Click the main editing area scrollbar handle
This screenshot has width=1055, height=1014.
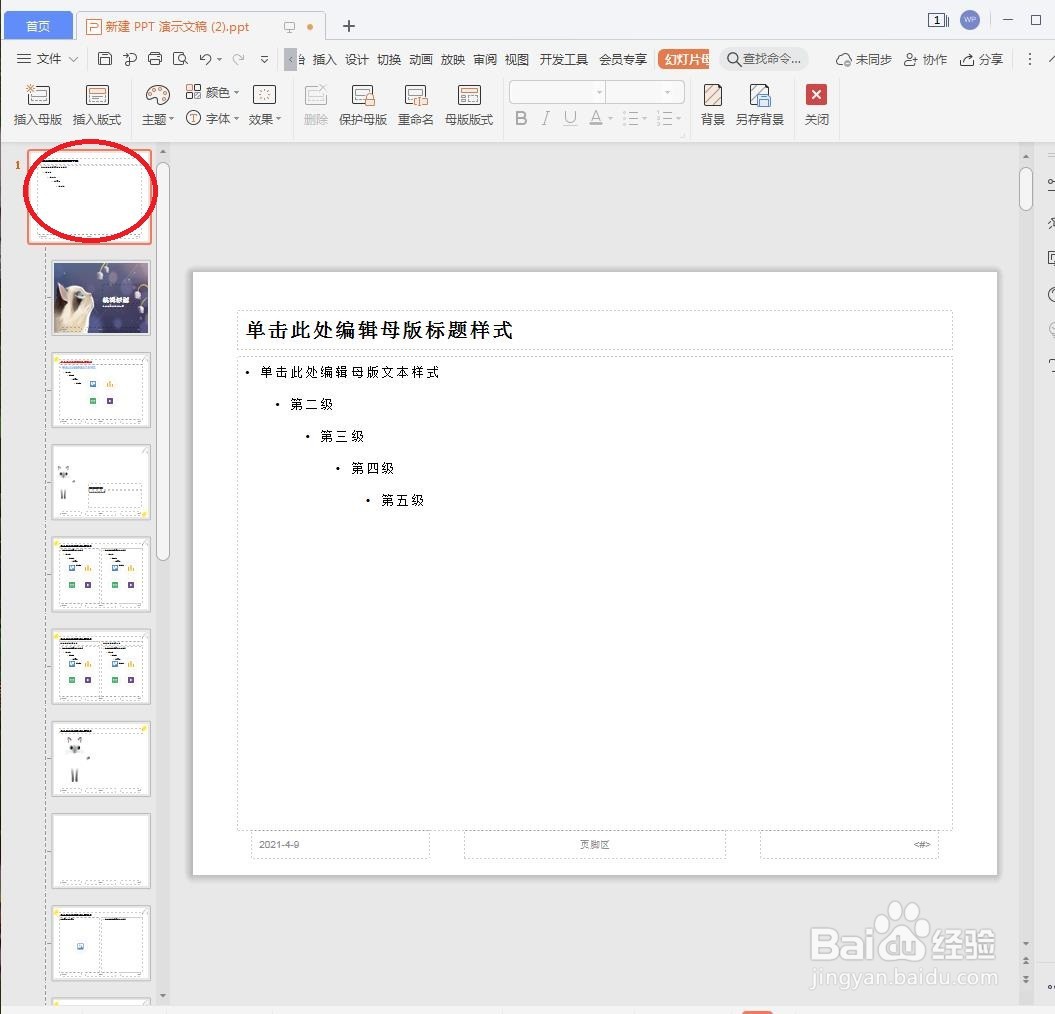(1025, 190)
